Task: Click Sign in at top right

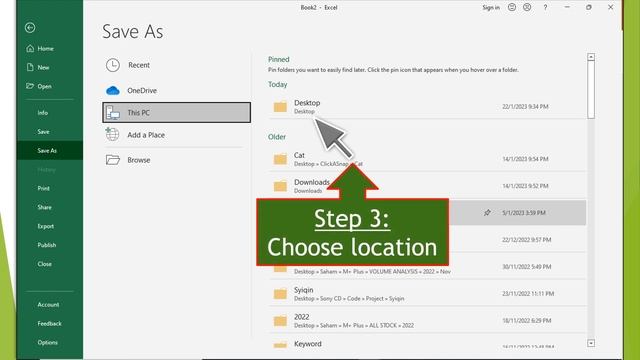Action: [491, 7]
